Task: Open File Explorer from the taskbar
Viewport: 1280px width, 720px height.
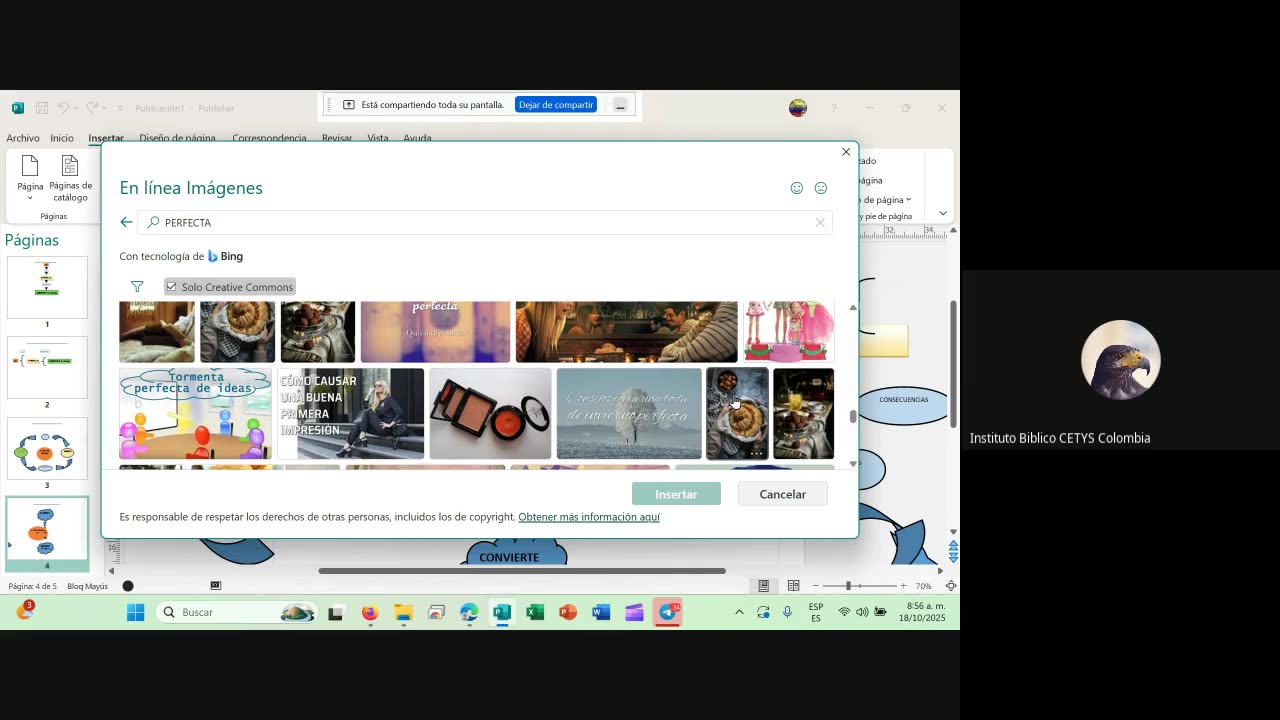Action: (x=403, y=612)
